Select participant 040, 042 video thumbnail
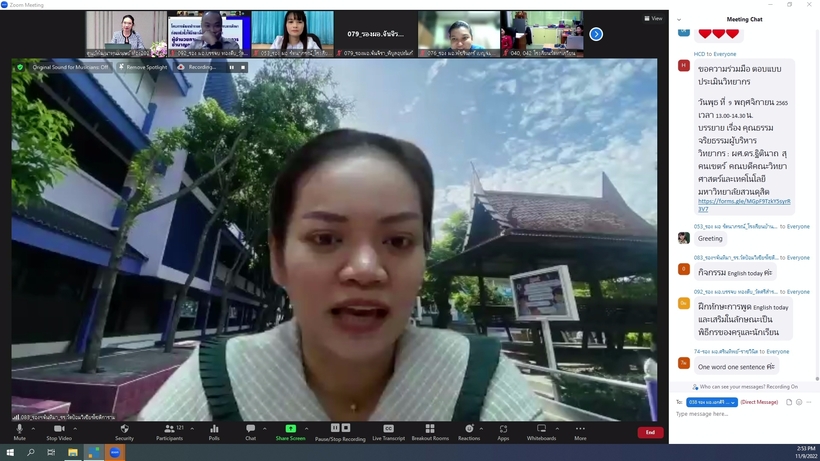Viewport: 820px width, 461px height. point(542,34)
